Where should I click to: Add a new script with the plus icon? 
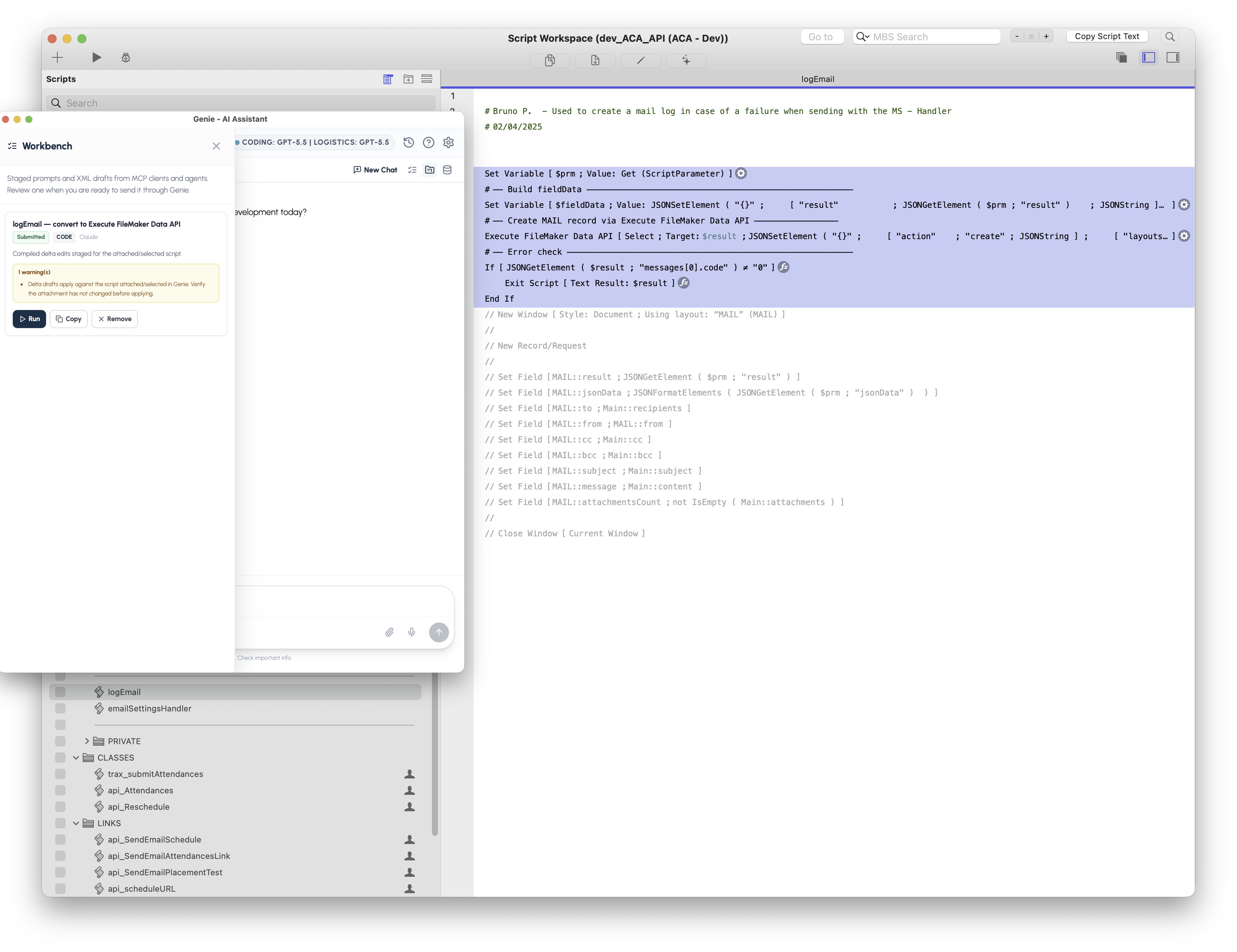[x=57, y=57]
